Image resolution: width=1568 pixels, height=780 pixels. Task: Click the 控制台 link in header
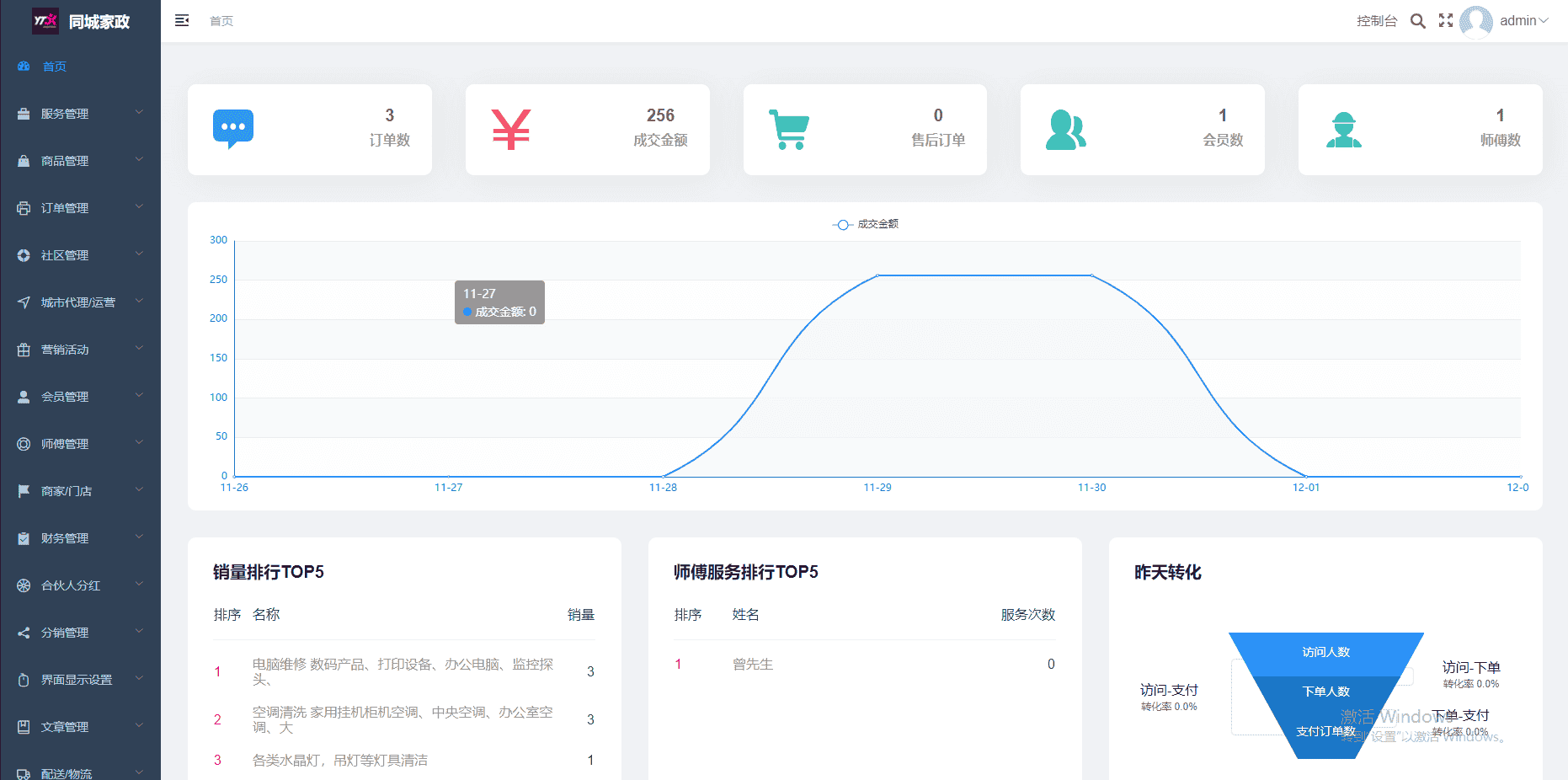pyautogui.click(x=1377, y=21)
